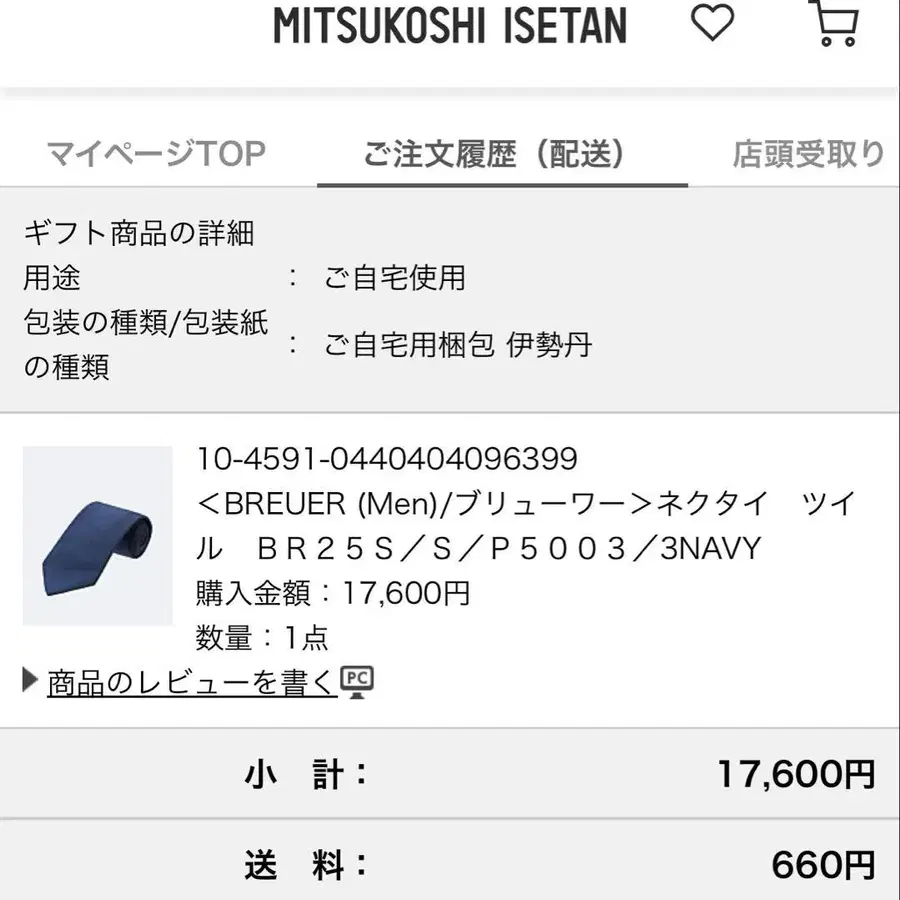Select the product code 10-4591-0440404096399
This screenshot has width=900, height=900.
tap(387, 459)
